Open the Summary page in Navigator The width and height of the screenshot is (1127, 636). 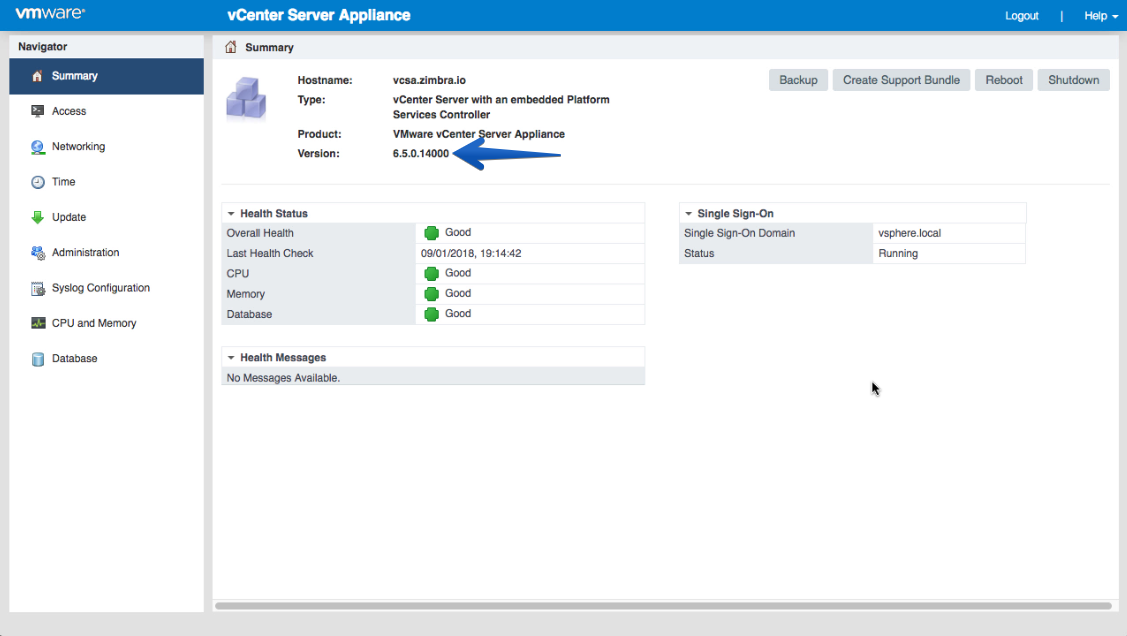[106, 76]
